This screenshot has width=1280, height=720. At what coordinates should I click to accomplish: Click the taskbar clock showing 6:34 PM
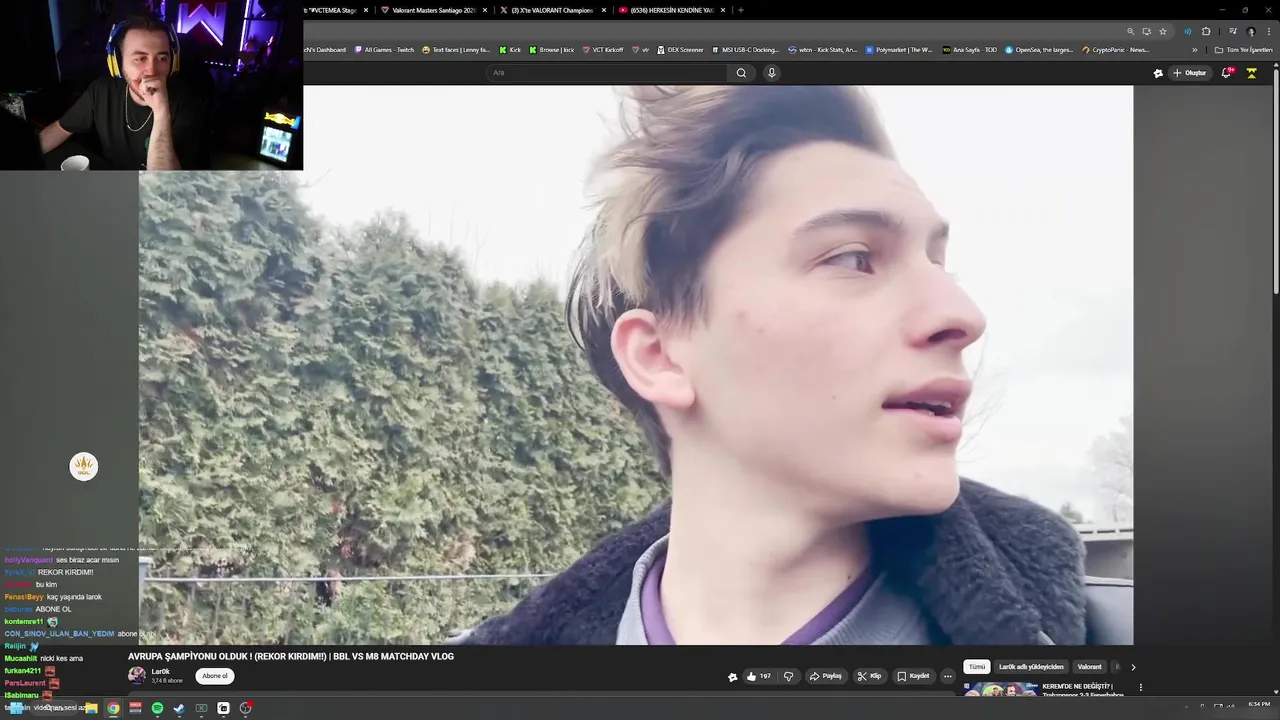point(1258,705)
